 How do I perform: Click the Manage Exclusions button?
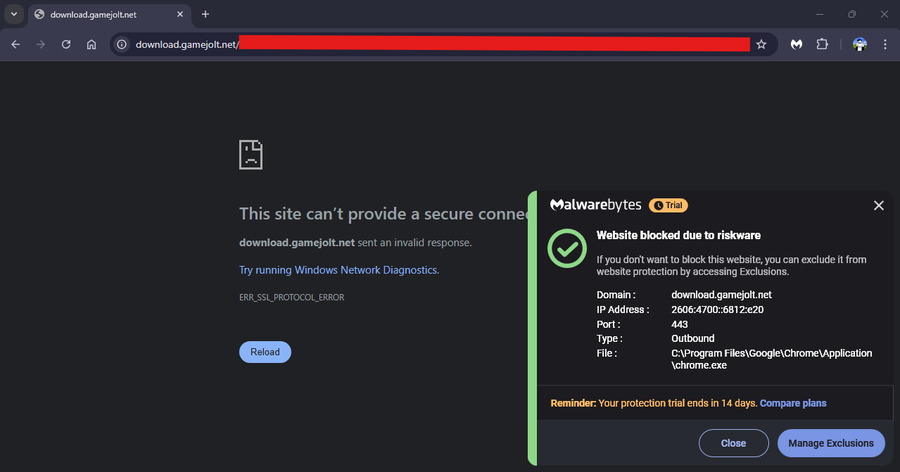click(x=831, y=443)
